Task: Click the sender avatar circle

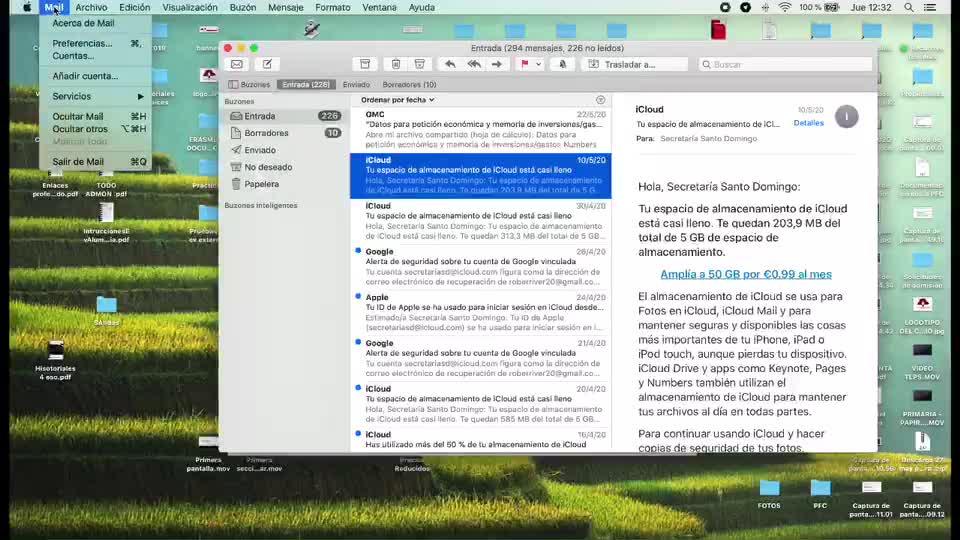Action: (847, 116)
